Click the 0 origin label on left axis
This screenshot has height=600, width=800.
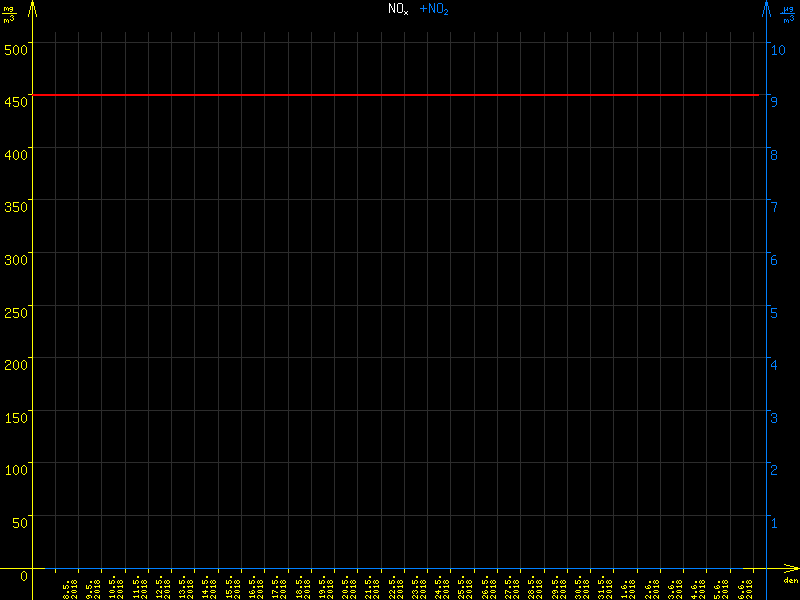pos(24,575)
